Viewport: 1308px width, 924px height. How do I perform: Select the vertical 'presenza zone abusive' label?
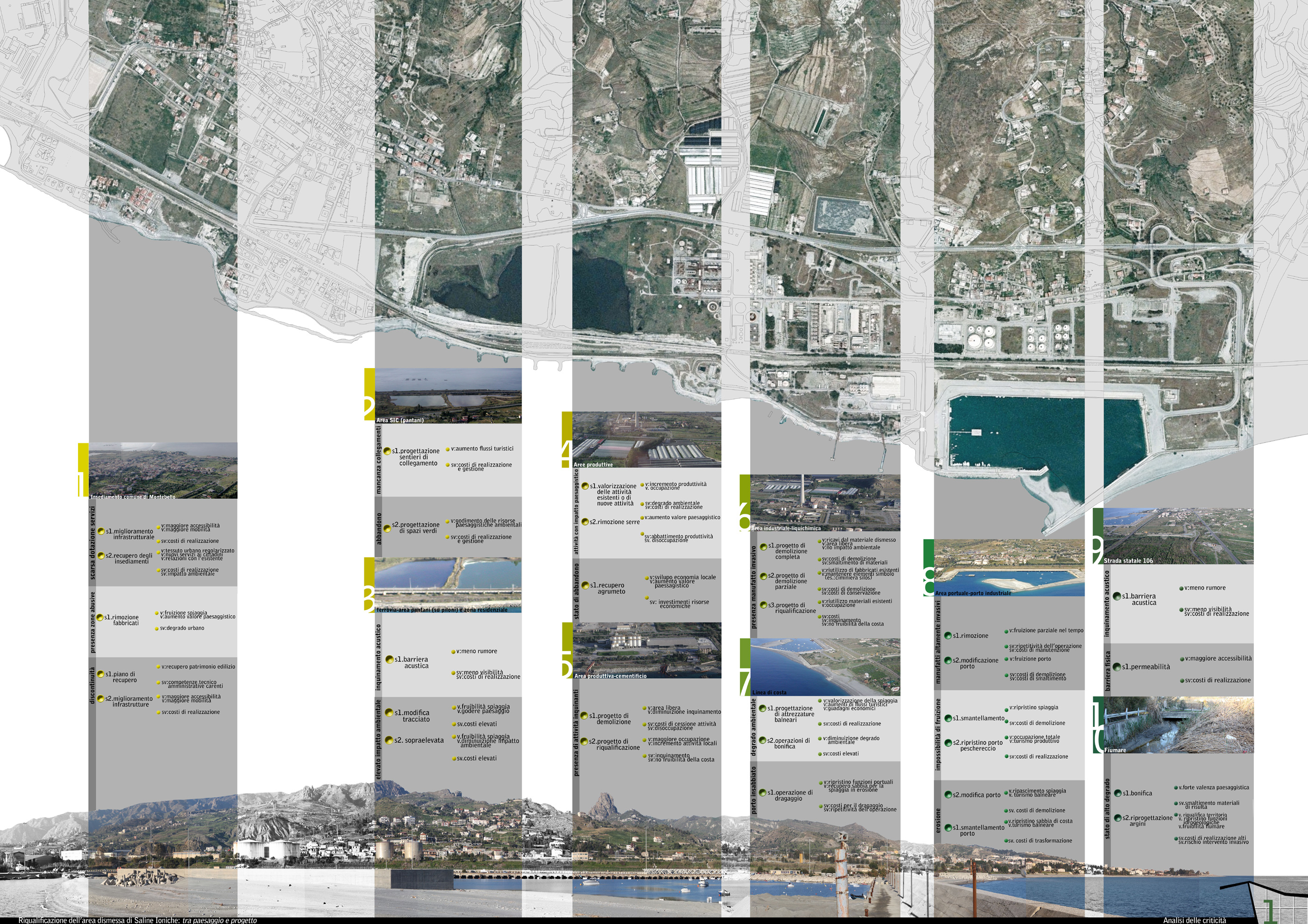(92, 623)
